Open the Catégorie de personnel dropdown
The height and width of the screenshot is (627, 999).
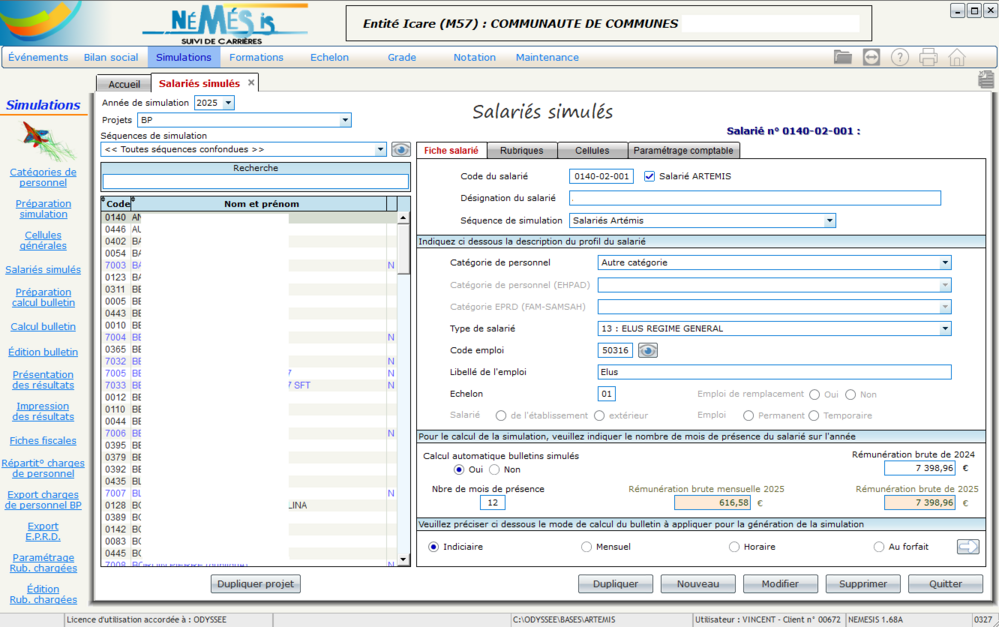(945, 263)
